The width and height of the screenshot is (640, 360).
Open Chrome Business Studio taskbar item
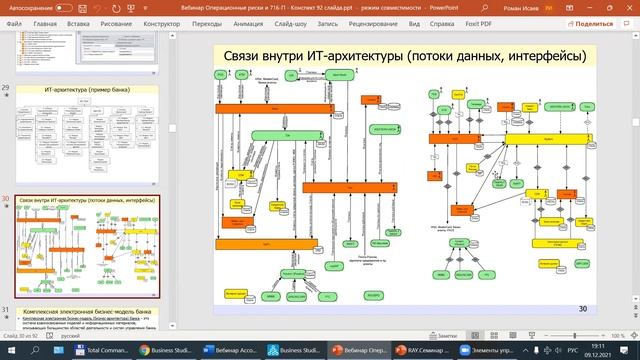click(x=165, y=350)
